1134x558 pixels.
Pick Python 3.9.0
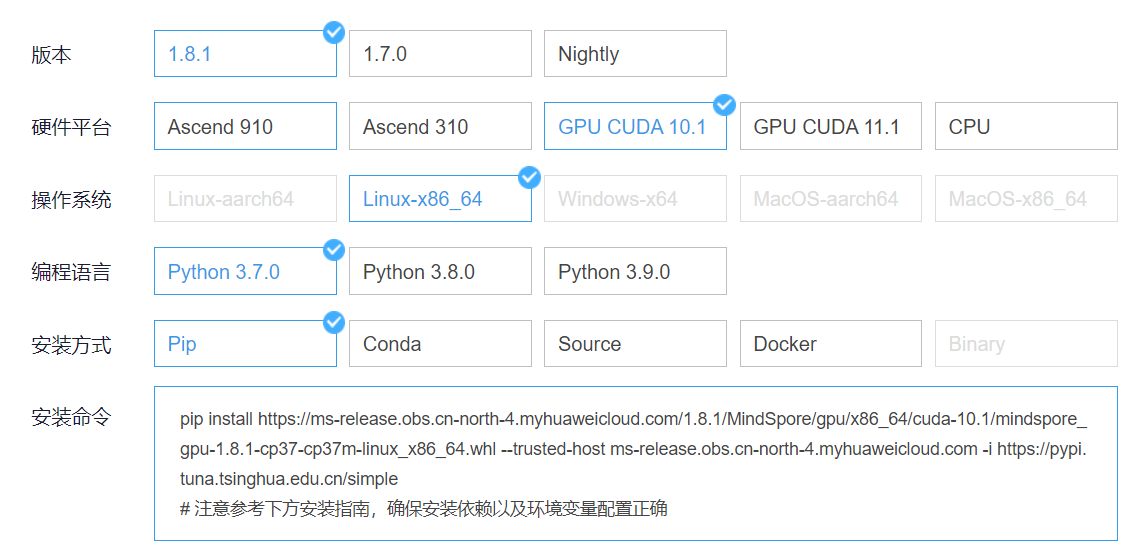click(x=635, y=272)
